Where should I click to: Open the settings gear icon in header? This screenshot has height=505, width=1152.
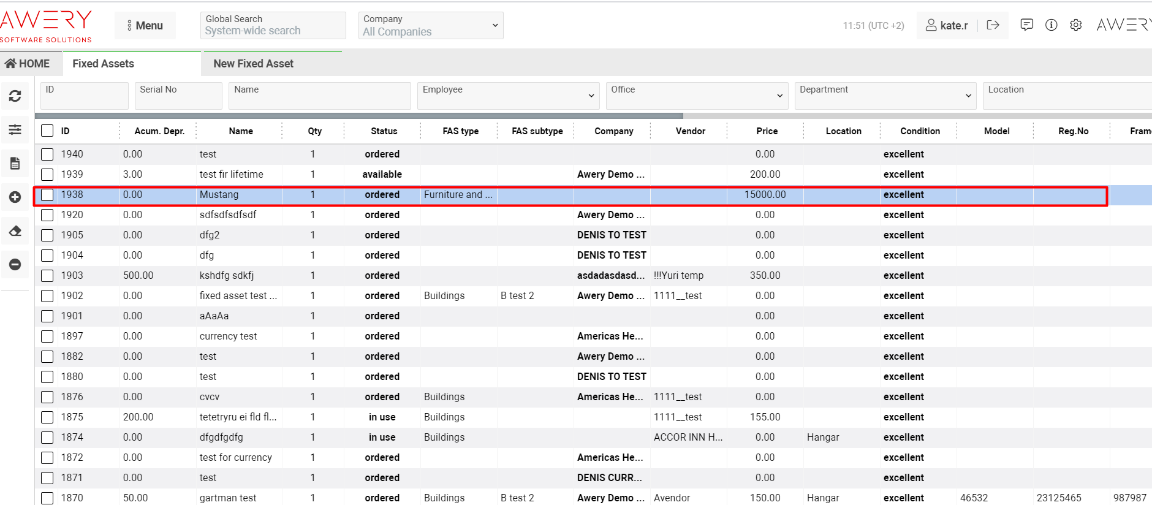pyautogui.click(x=1076, y=25)
